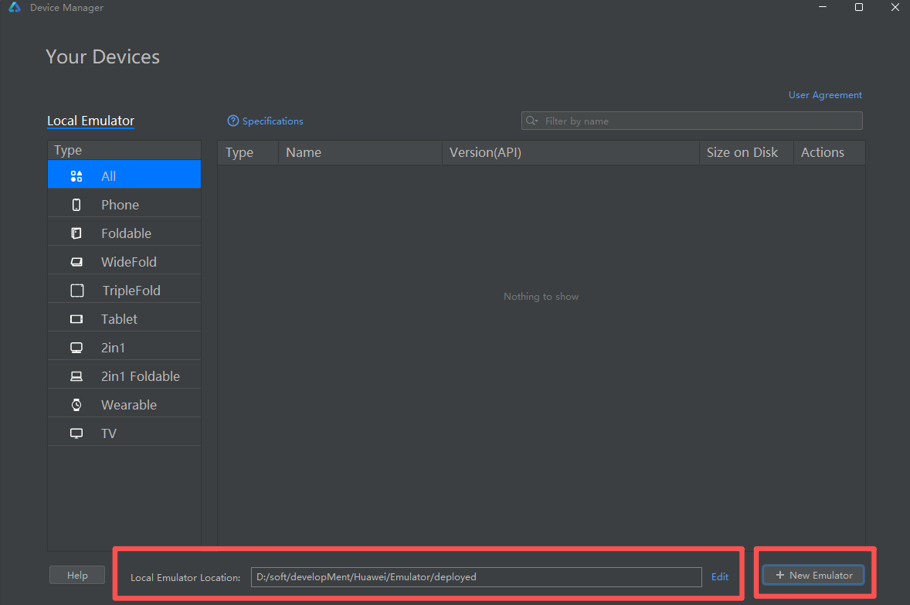Click the Local Emulator Location path field
This screenshot has width=910, height=605.
tap(476, 577)
